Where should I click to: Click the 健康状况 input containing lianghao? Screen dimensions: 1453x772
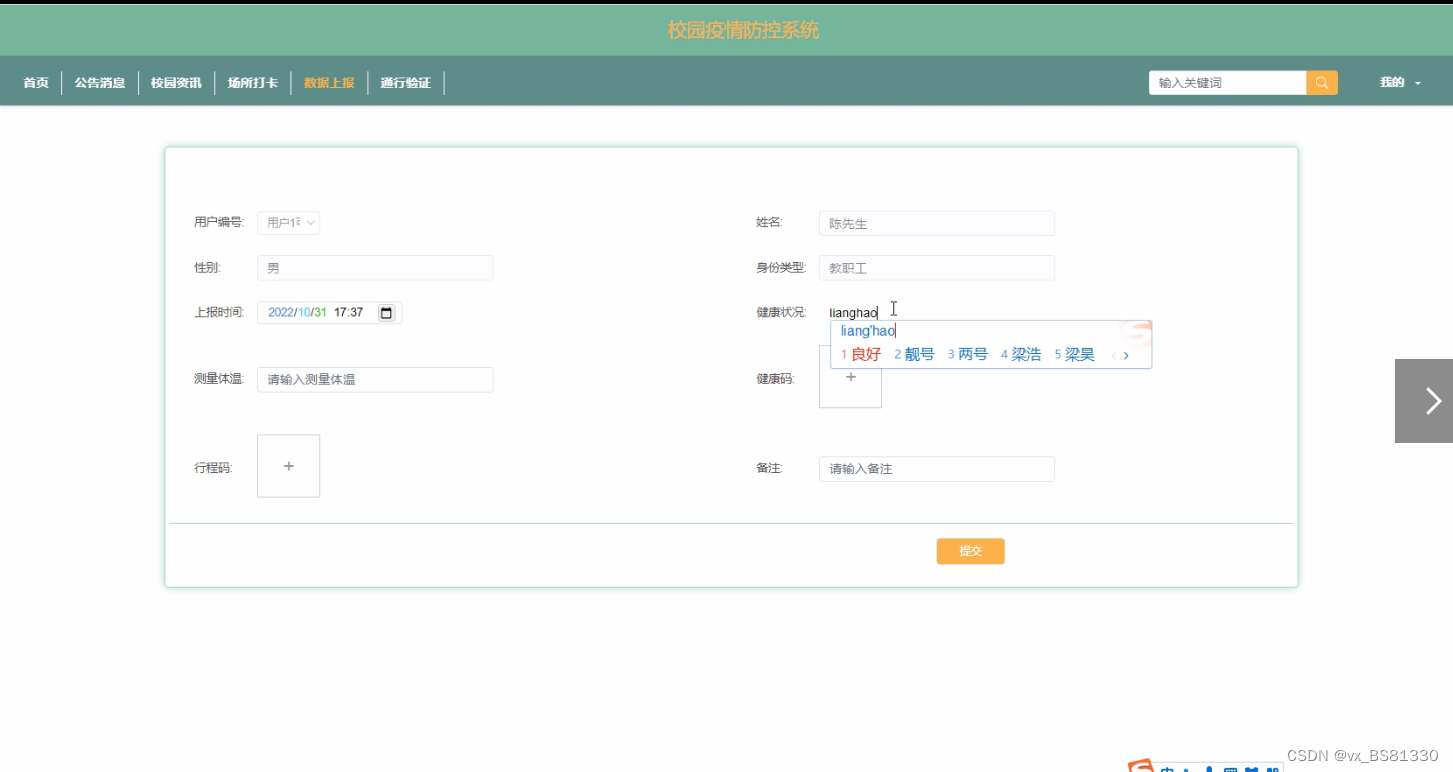tap(937, 313)
